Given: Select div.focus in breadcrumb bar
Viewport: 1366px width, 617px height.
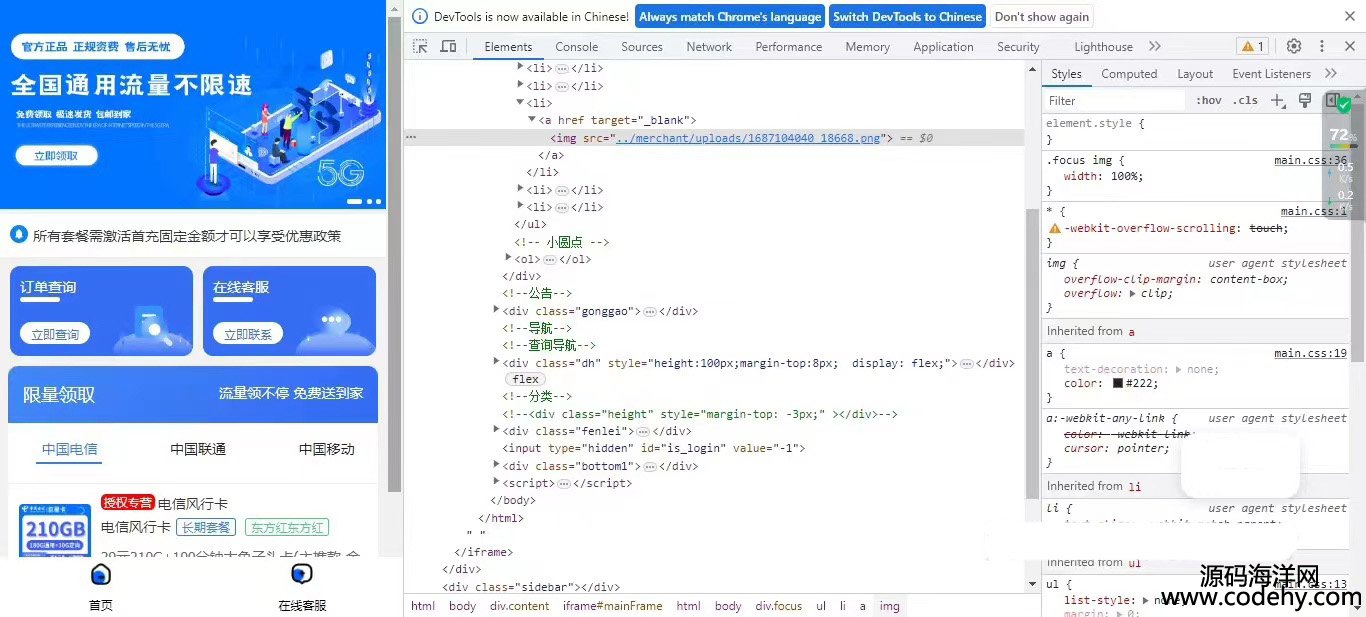Looking at the screenshot, I should (x=778, y=606).
